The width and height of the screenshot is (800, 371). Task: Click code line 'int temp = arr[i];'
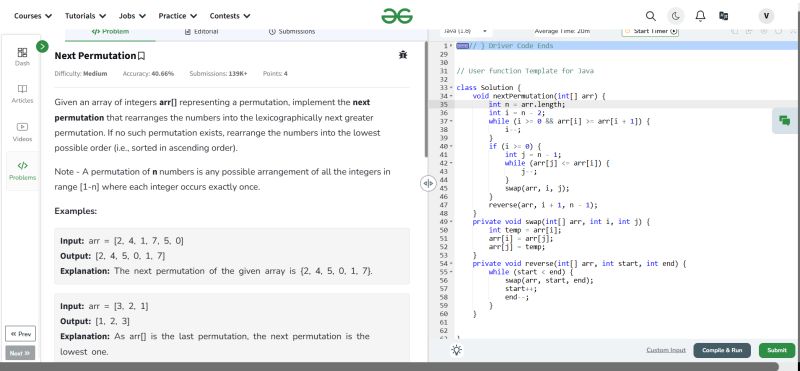pos(525,230)
